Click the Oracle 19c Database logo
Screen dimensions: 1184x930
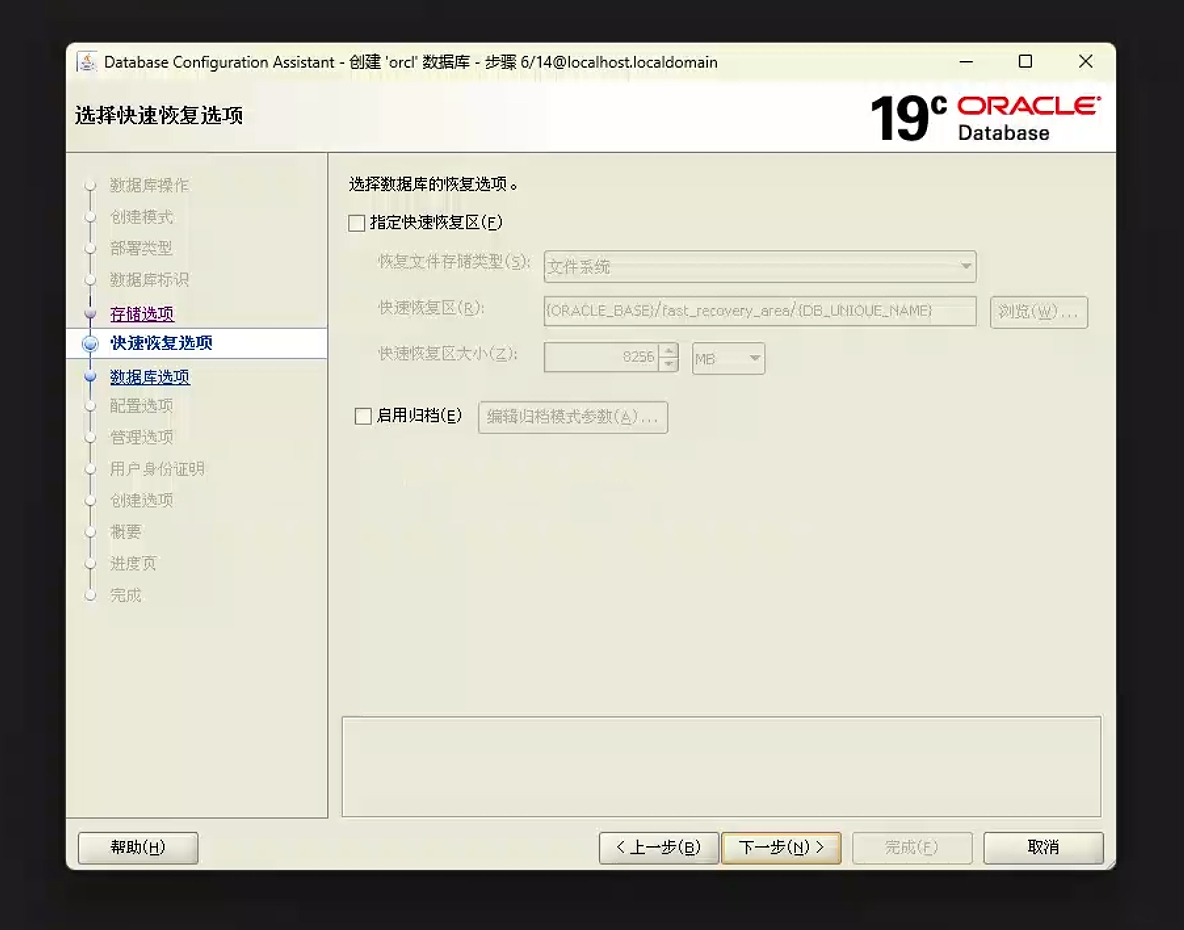[985, 119]
